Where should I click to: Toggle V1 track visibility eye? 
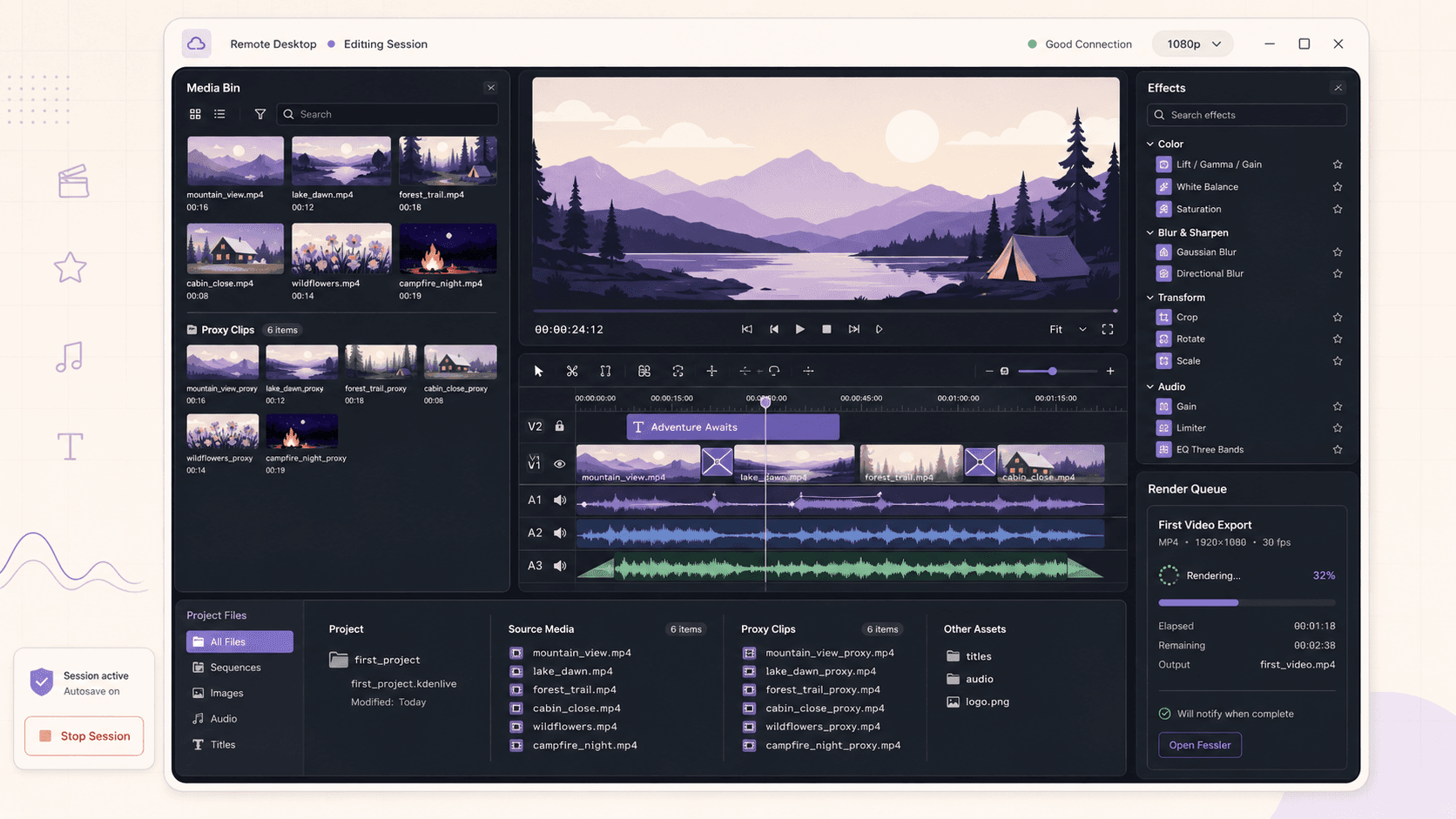(x=560, y=464)
